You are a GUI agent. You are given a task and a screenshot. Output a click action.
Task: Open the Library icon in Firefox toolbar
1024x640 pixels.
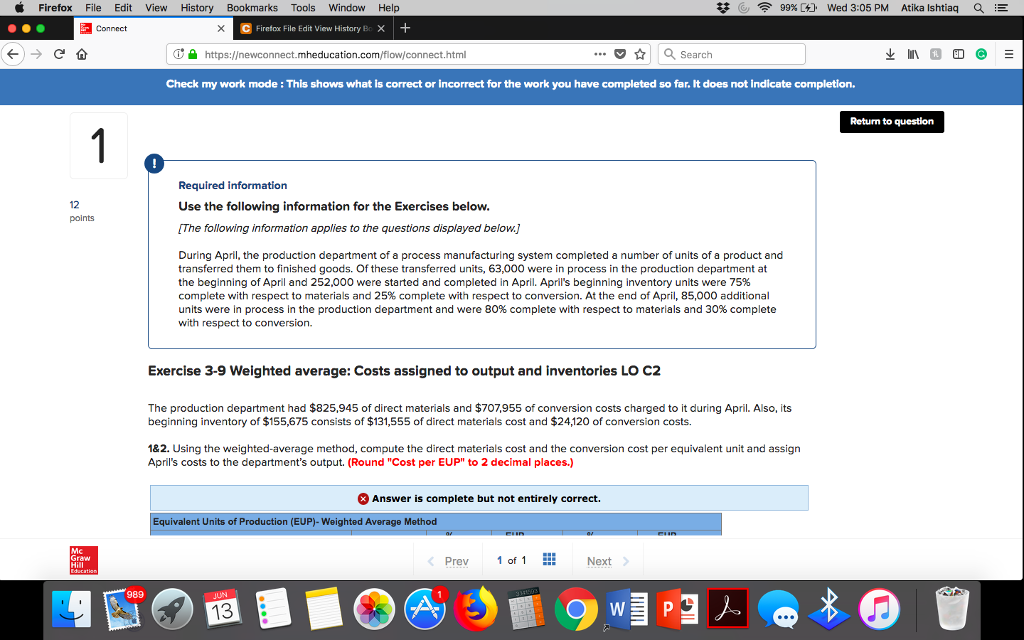coord(913,53)
